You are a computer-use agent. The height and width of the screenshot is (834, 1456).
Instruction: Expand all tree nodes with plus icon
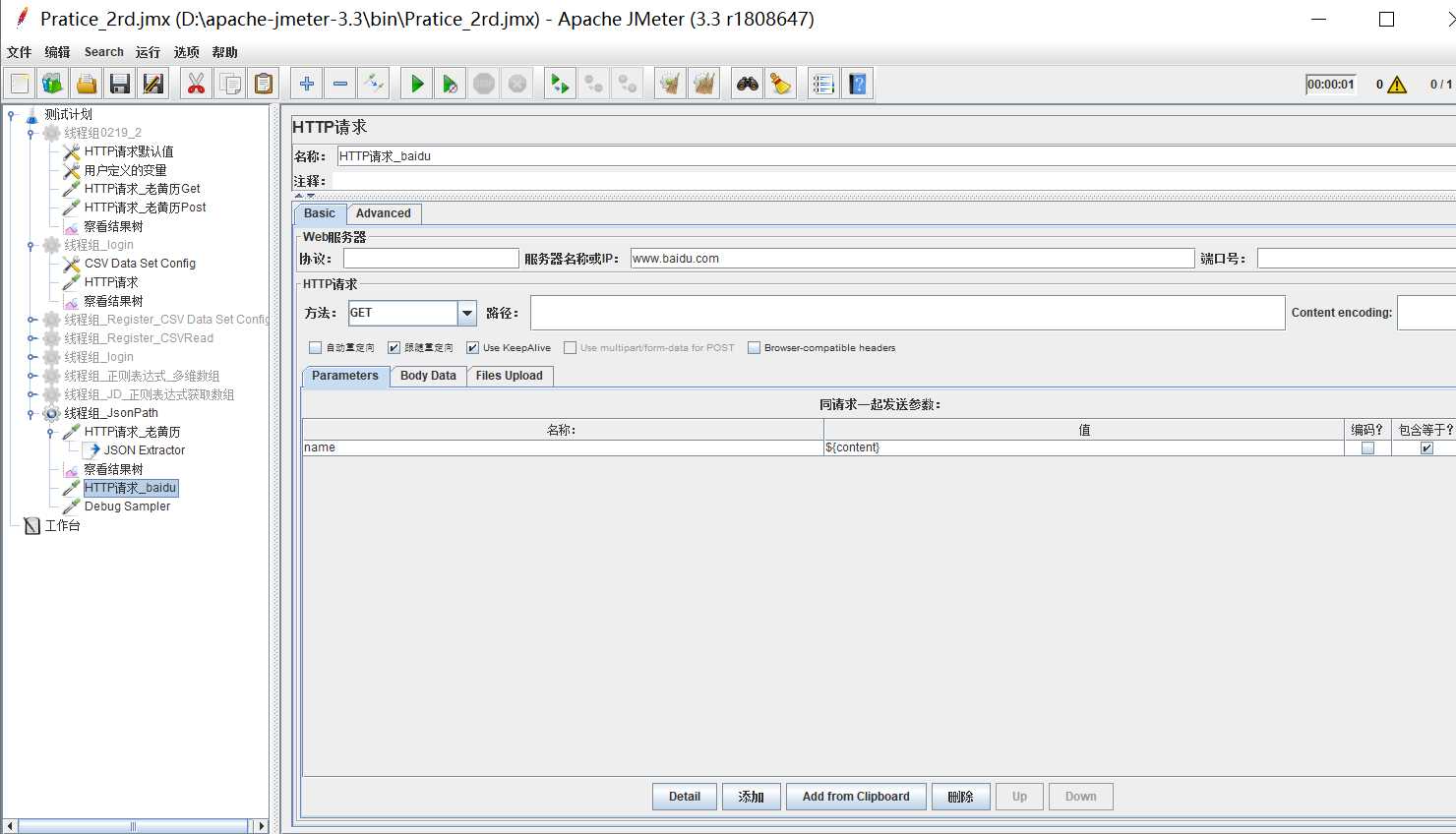[x=307, y=84]
